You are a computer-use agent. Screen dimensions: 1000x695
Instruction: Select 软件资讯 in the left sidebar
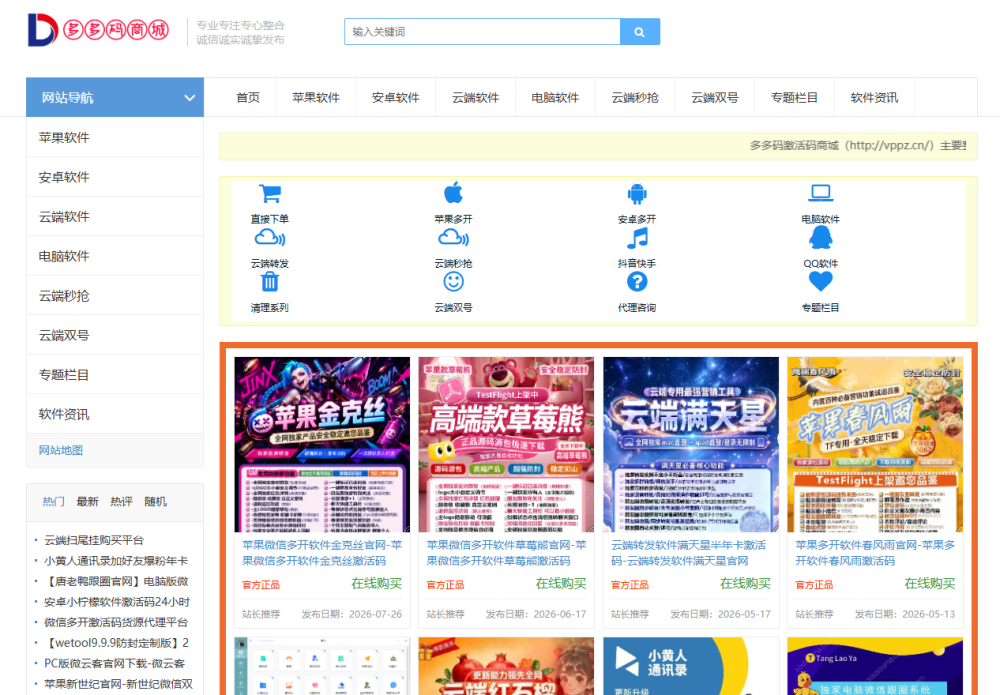point(115,414)
